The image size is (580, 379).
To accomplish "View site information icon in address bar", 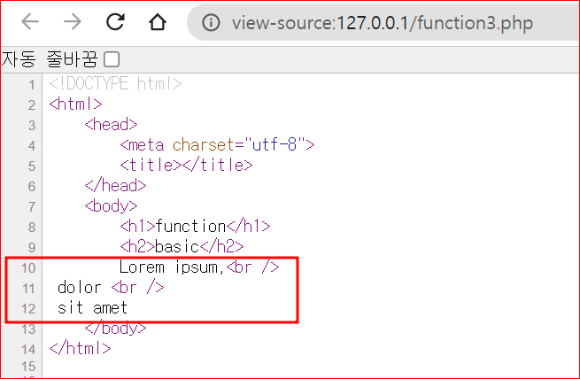I will tap(211, 23).
